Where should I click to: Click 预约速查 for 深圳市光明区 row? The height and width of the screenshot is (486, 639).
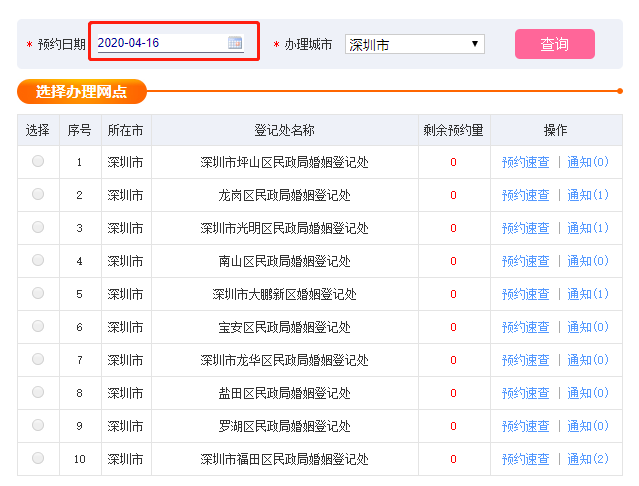pyautogui.click(x=525, y=228)
